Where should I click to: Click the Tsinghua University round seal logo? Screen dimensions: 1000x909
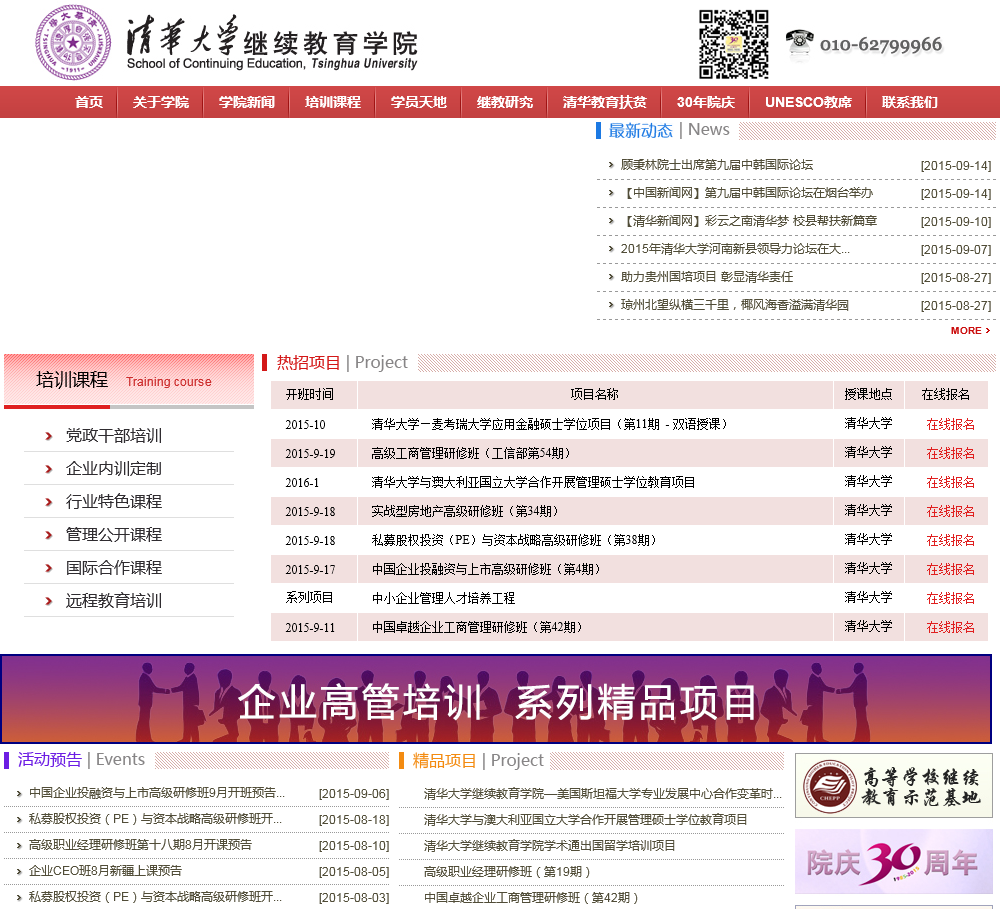(73, 42)
